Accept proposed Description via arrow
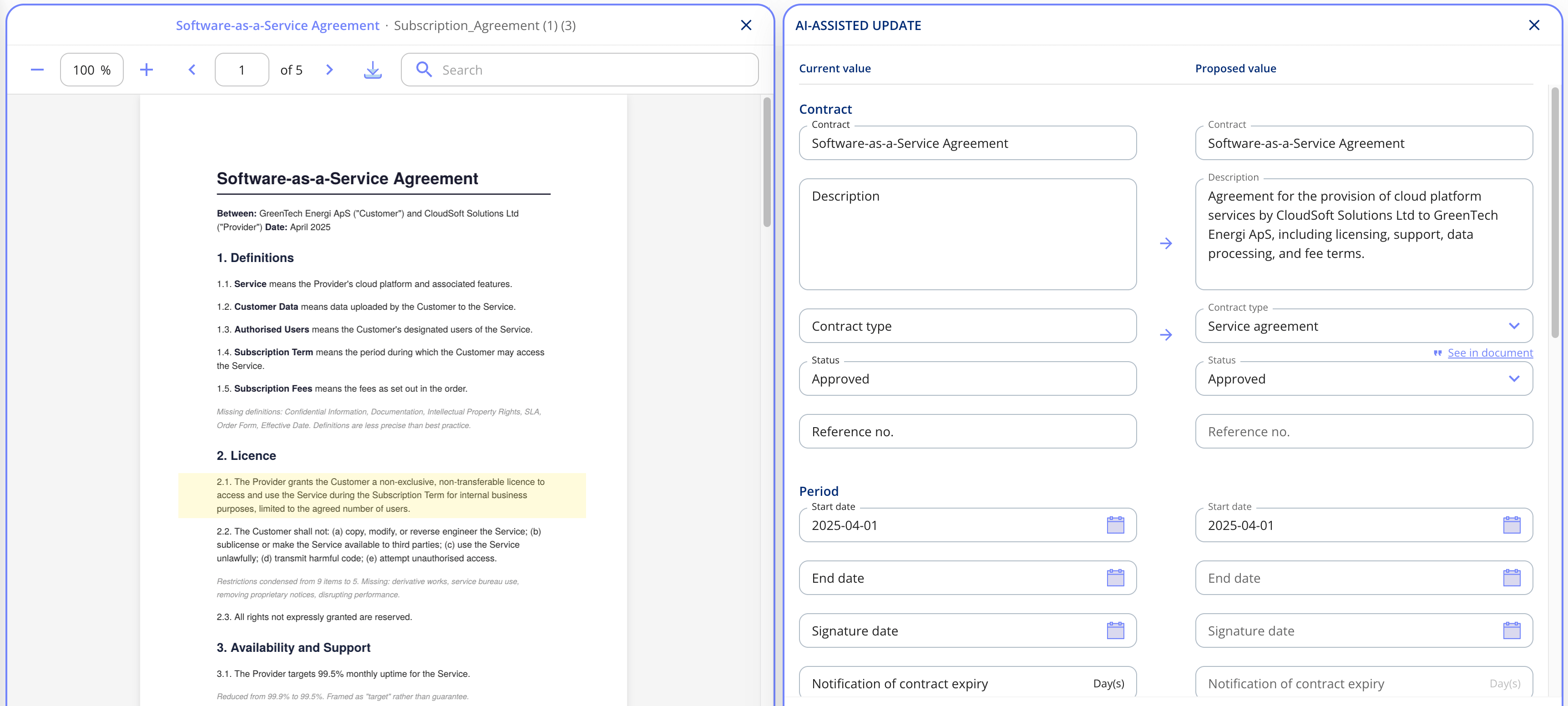1568x706 pixels. (1166, 243)
